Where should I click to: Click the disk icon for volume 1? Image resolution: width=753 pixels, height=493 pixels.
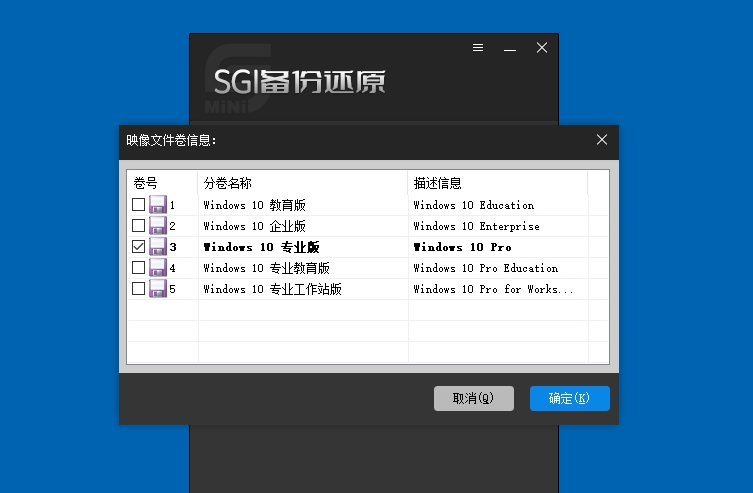(x=158, y=204)
